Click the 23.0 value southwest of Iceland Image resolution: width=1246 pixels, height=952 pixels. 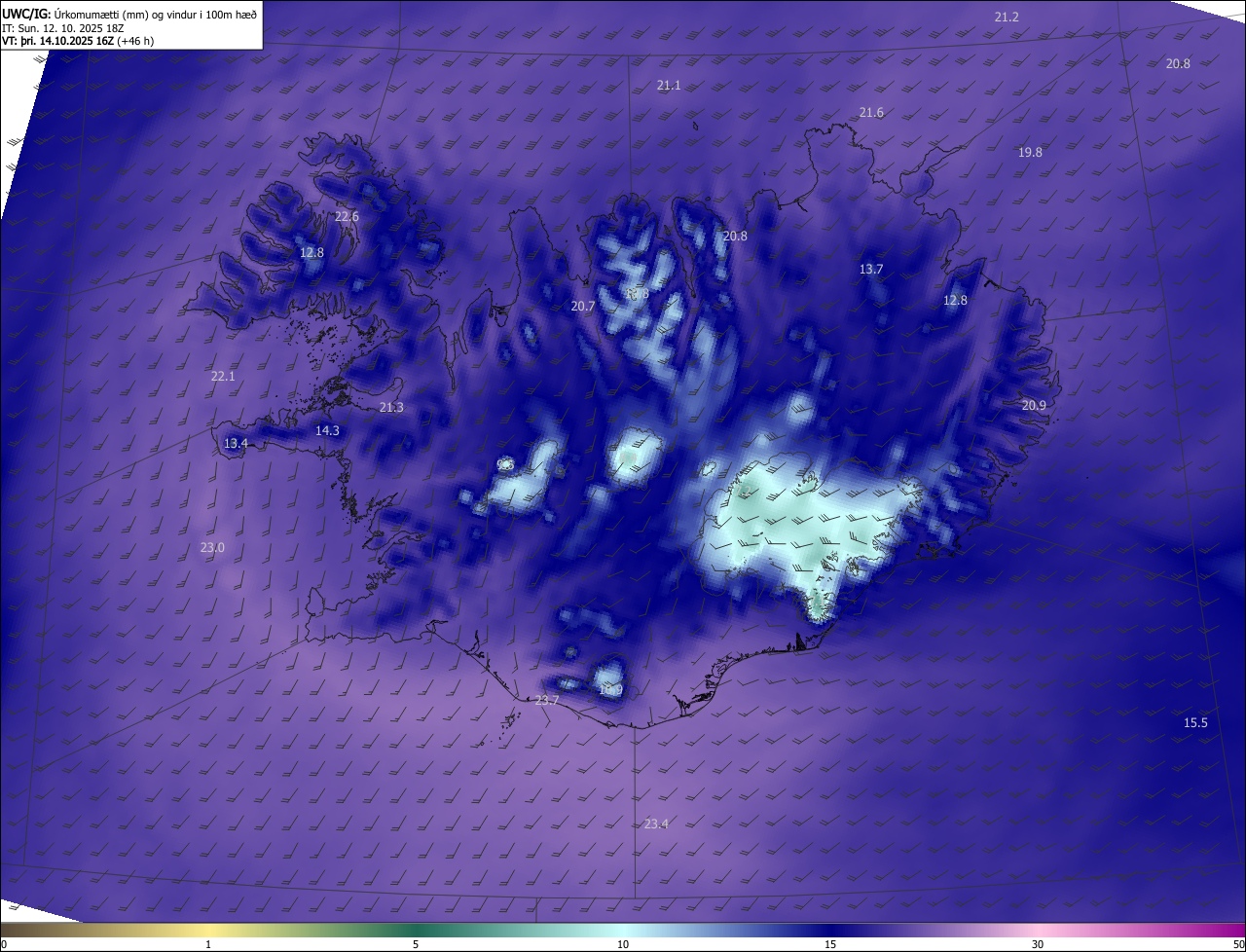(212, 548)
